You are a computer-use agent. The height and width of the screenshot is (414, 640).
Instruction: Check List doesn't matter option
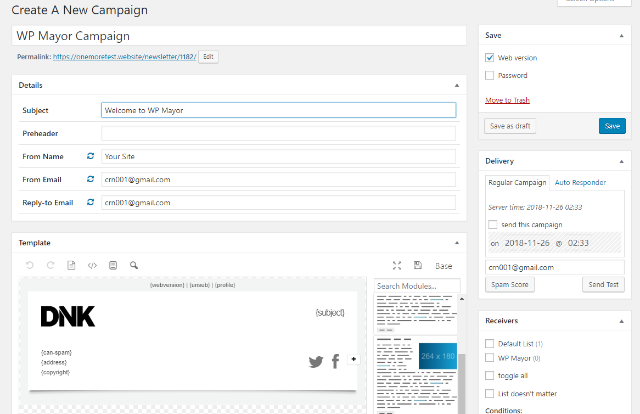[489, 393]
